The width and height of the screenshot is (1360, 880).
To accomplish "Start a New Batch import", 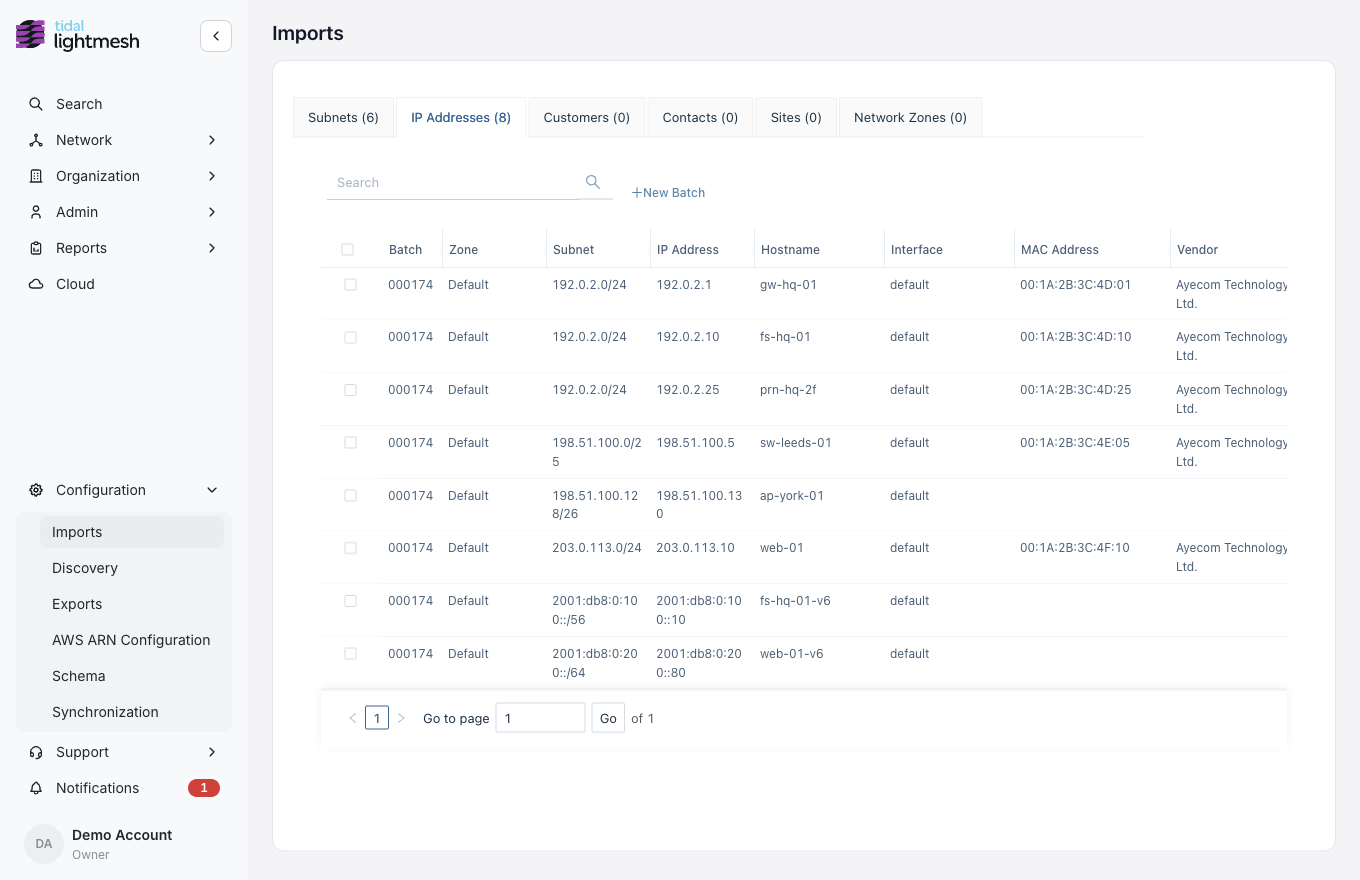I will (668, 192).
